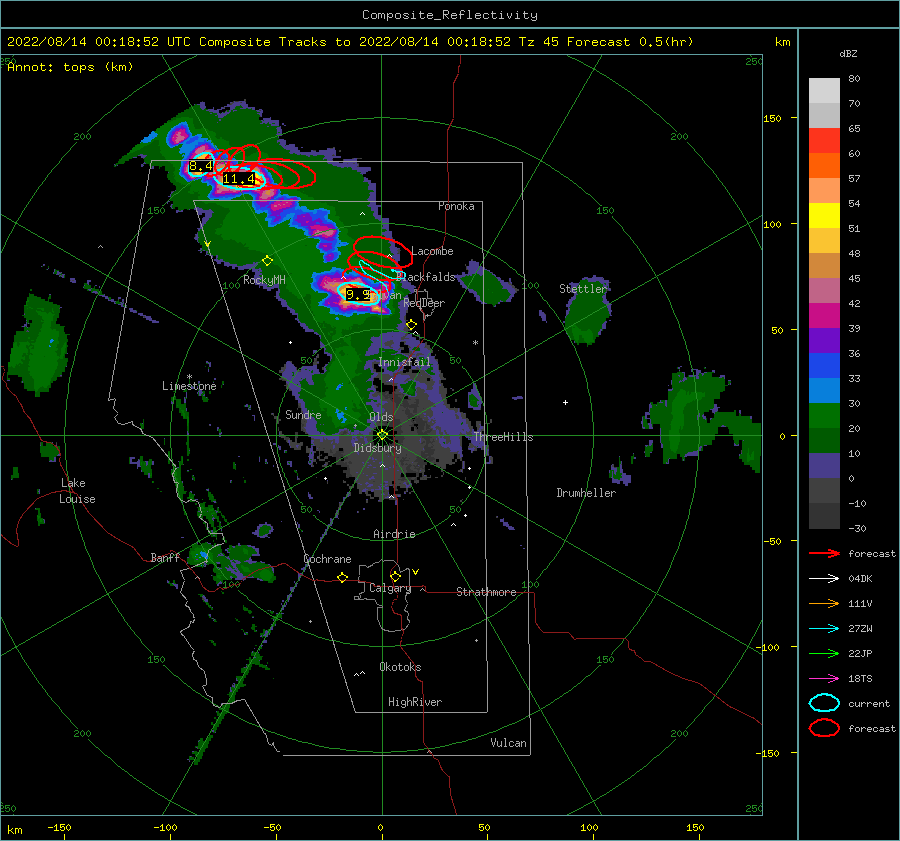Click the yellow diamond marker below Cochrane
The height and width of the screenshot is (841, 900).
point(342,577)
